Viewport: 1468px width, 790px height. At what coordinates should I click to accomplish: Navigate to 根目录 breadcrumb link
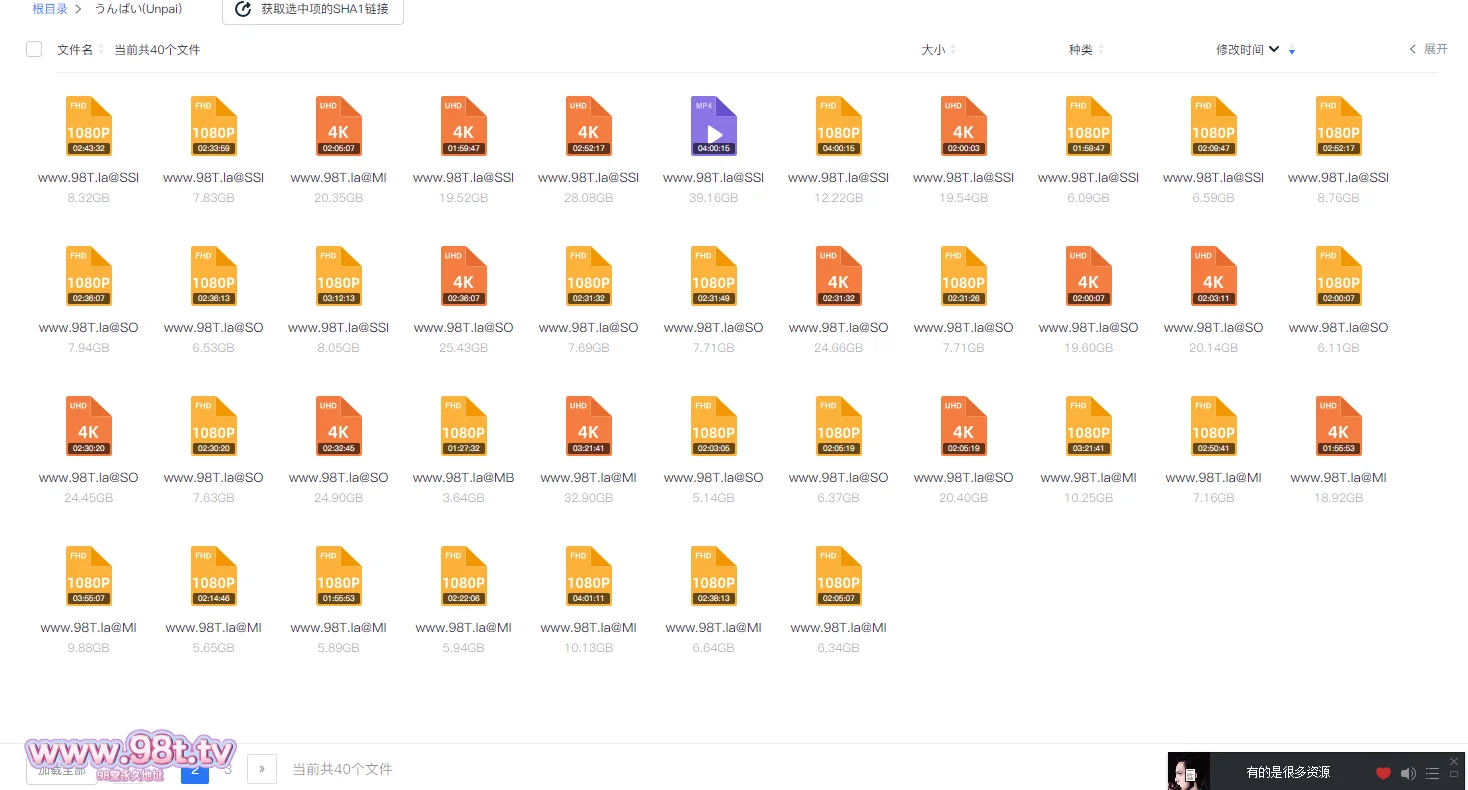point(50,9)
